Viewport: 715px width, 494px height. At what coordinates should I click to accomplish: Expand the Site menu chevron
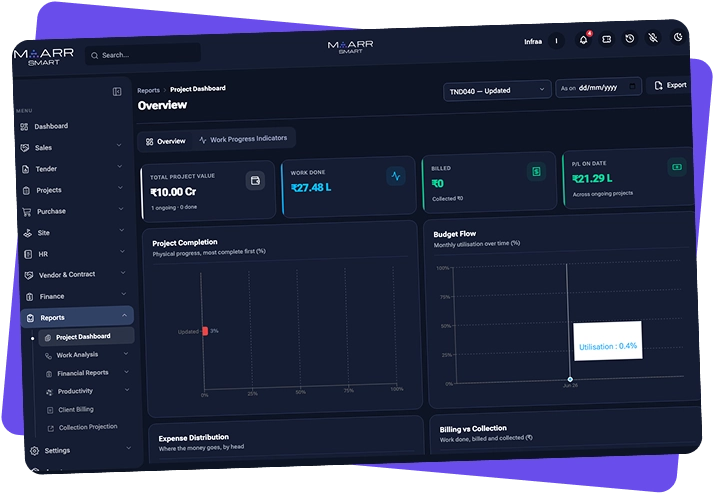(122, 230)
